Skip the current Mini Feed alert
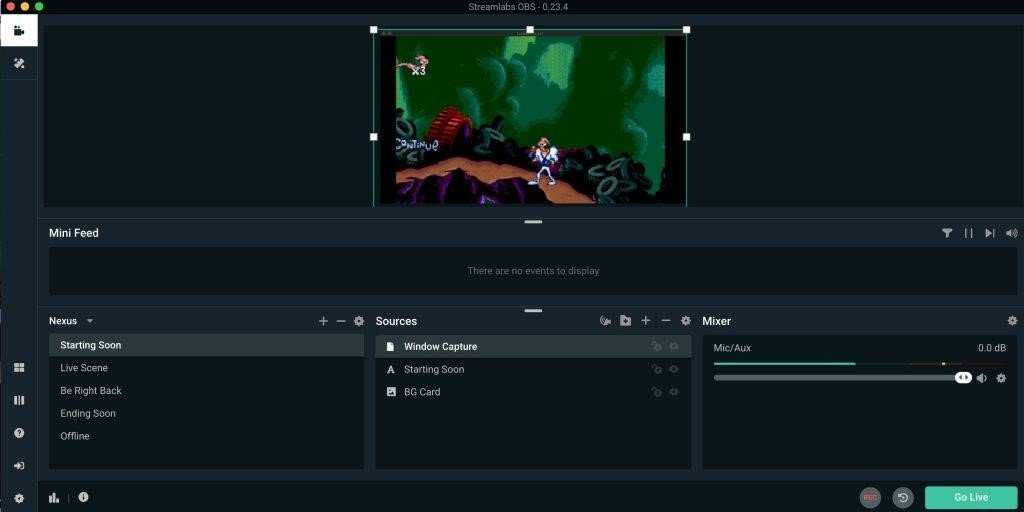 point(989,233)
